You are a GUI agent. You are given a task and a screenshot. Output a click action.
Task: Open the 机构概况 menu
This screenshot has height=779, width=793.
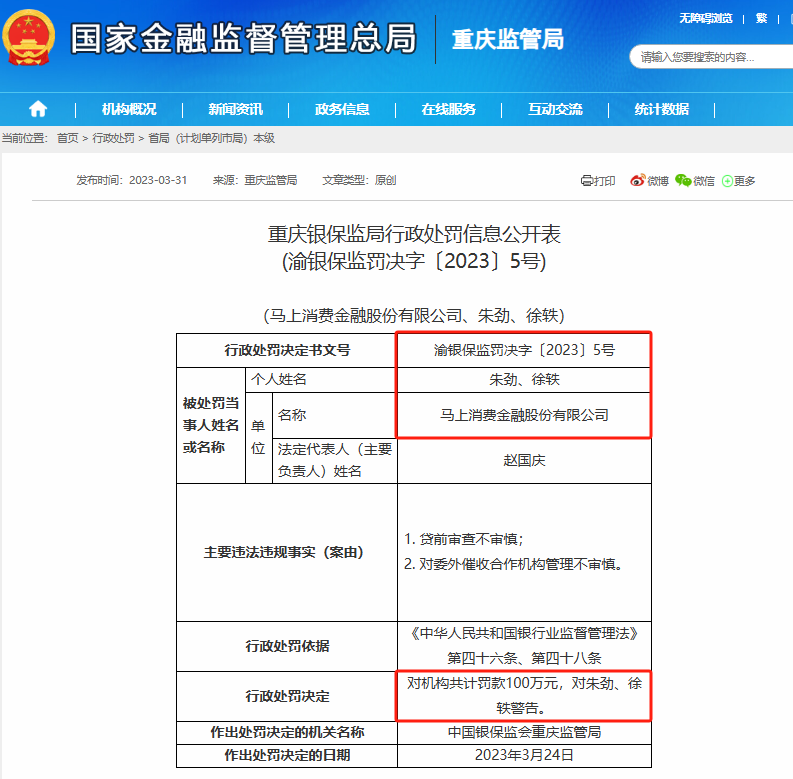pos(129,109)
